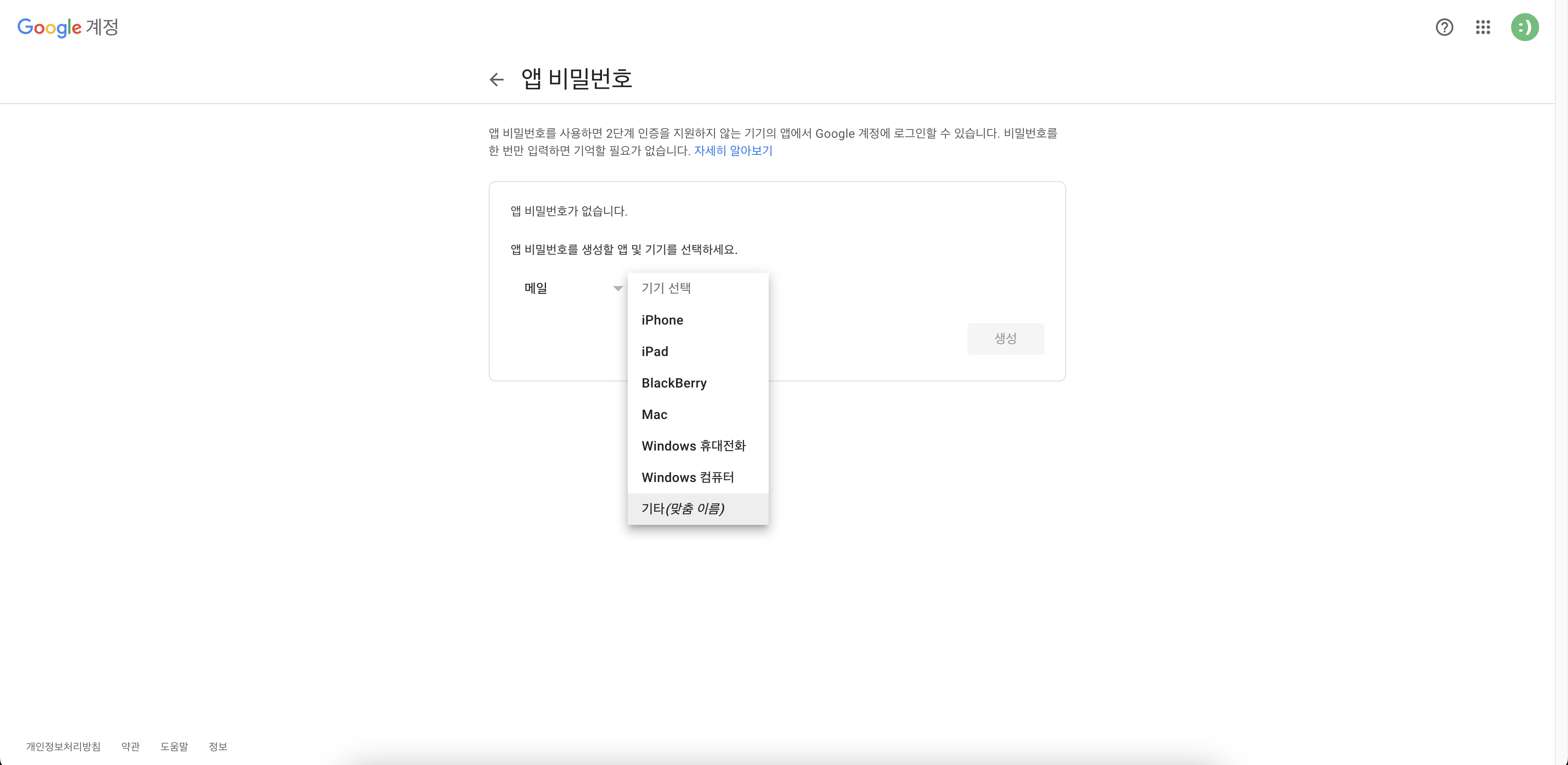Open the Google apps grid

coord(1484,28)
